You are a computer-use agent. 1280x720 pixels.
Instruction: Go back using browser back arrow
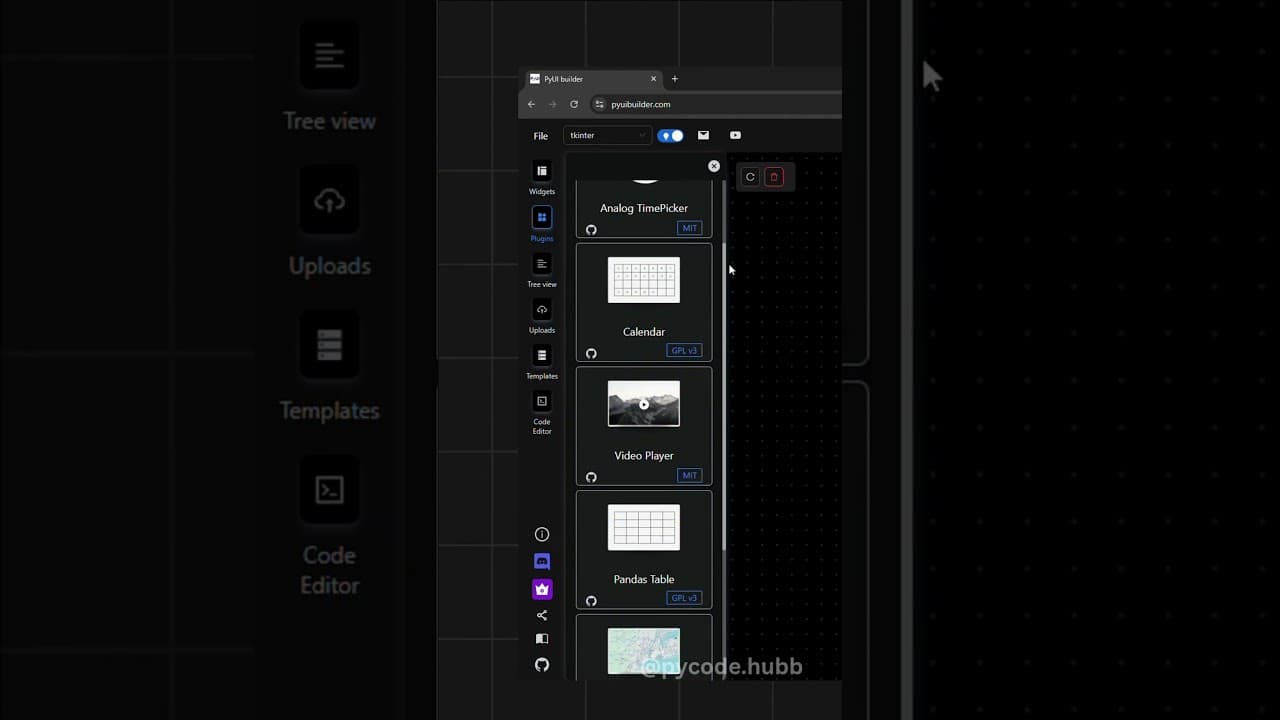[x=531, y=104]
